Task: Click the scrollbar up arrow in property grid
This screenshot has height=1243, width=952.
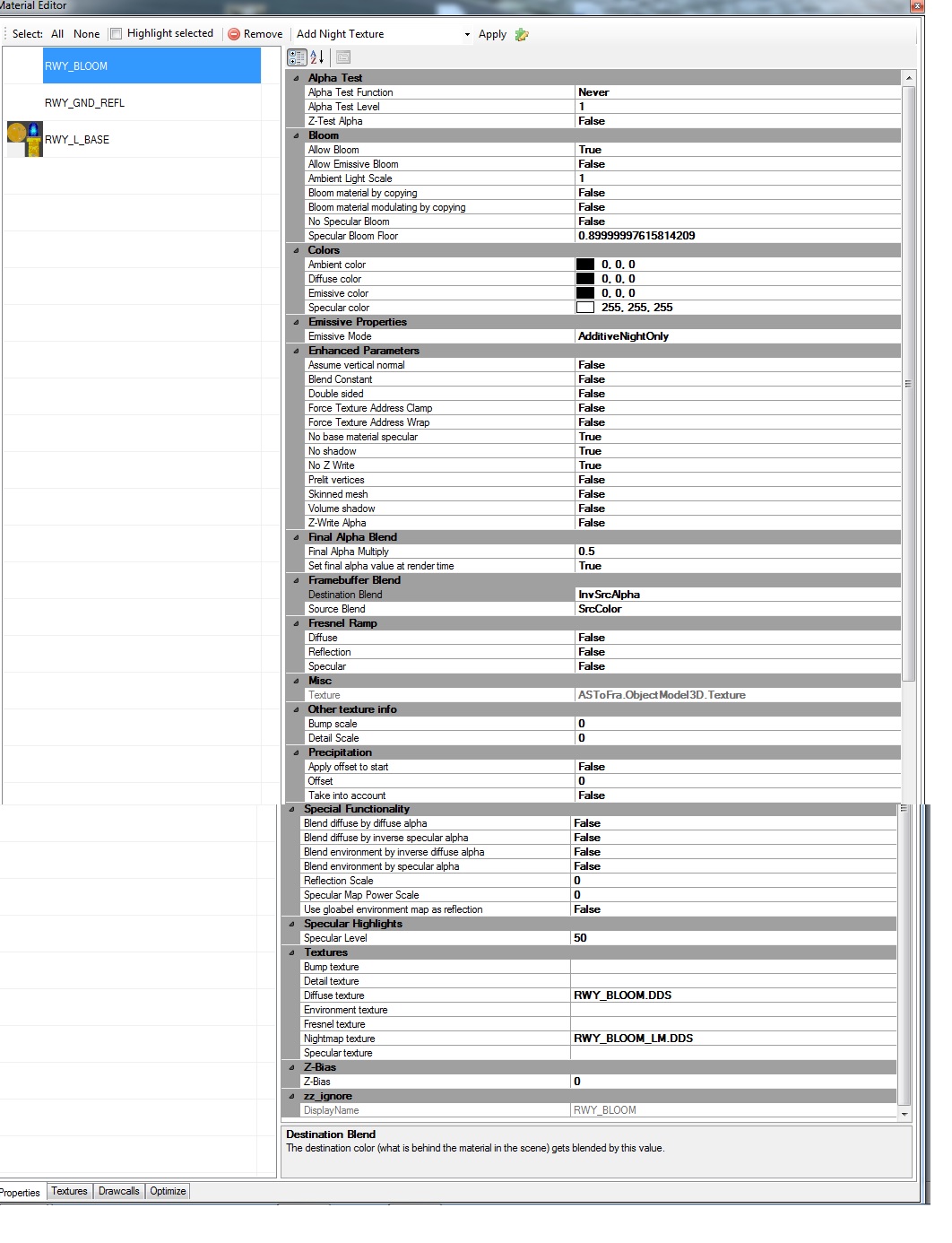Action: tap(908, 78)
